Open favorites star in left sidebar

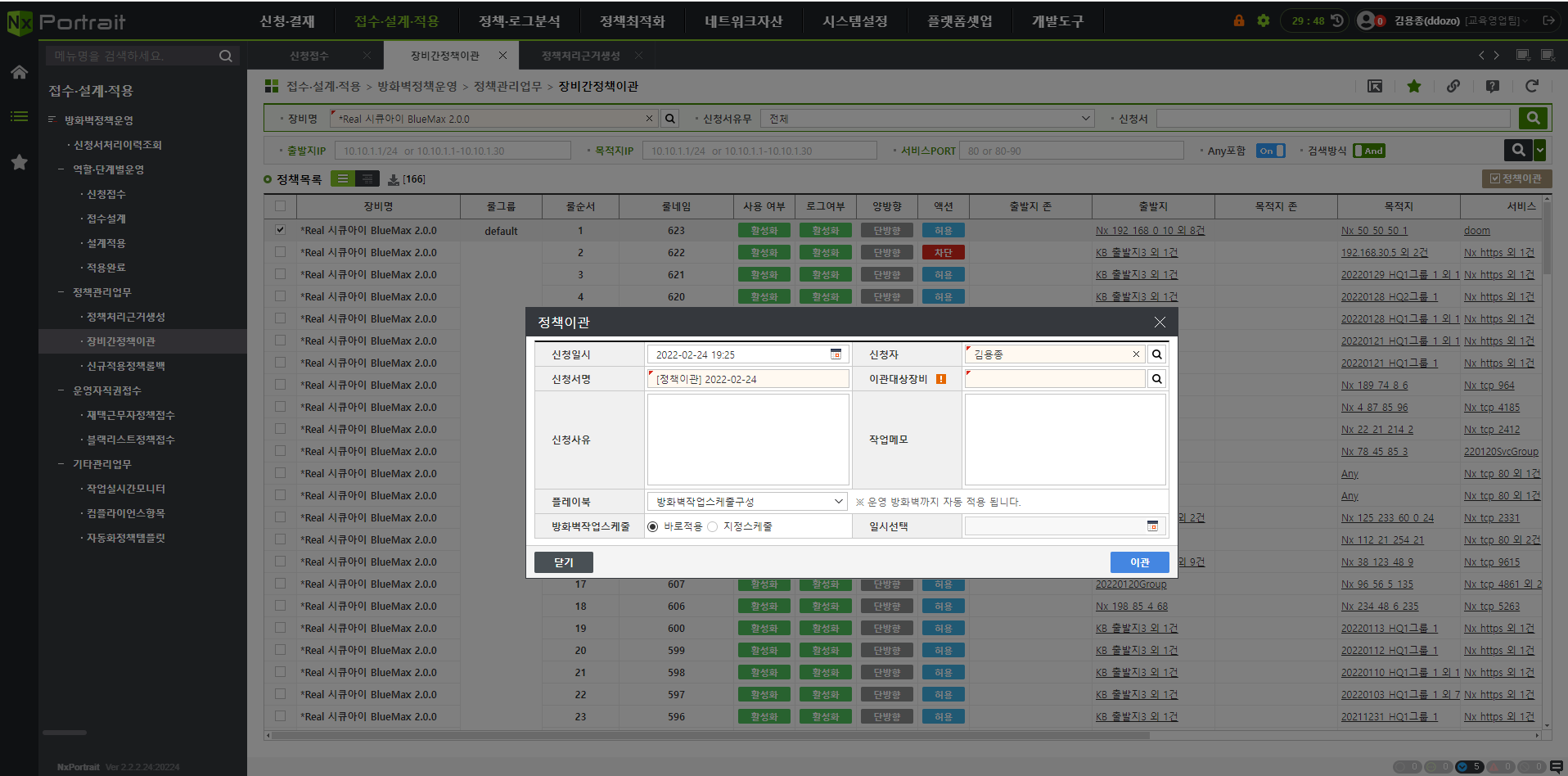pyautogui.click(x=19, y=162)
